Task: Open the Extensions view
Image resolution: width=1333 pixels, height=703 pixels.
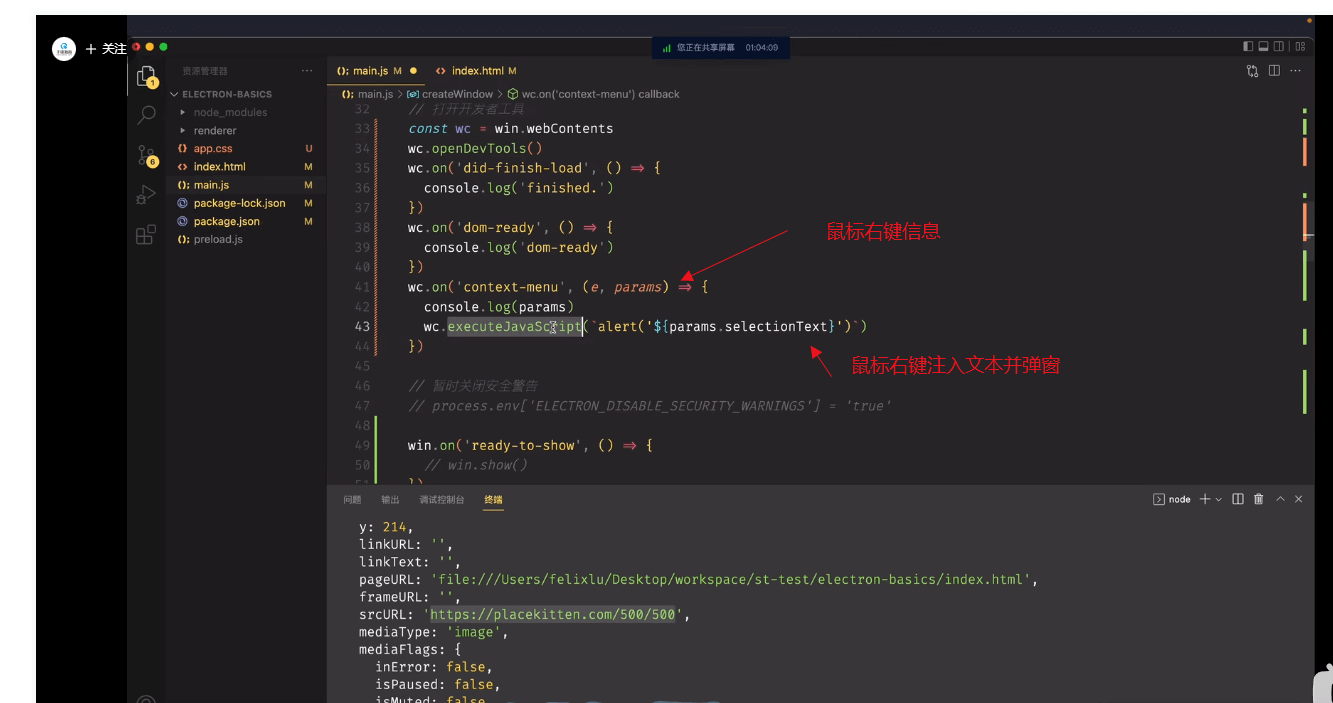Action: coord(146,235)
